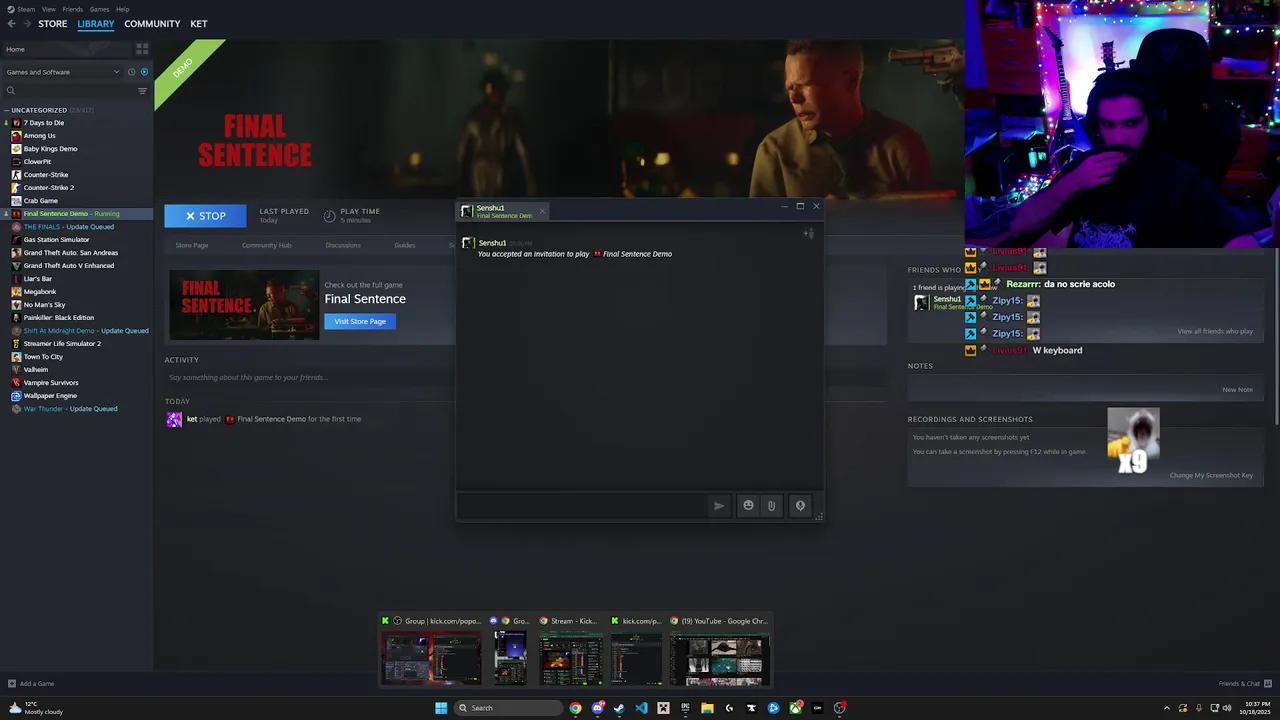Go to the COMMUNITY tab
This screenshot has height=720, width=1280.
[x=152, y=24]
